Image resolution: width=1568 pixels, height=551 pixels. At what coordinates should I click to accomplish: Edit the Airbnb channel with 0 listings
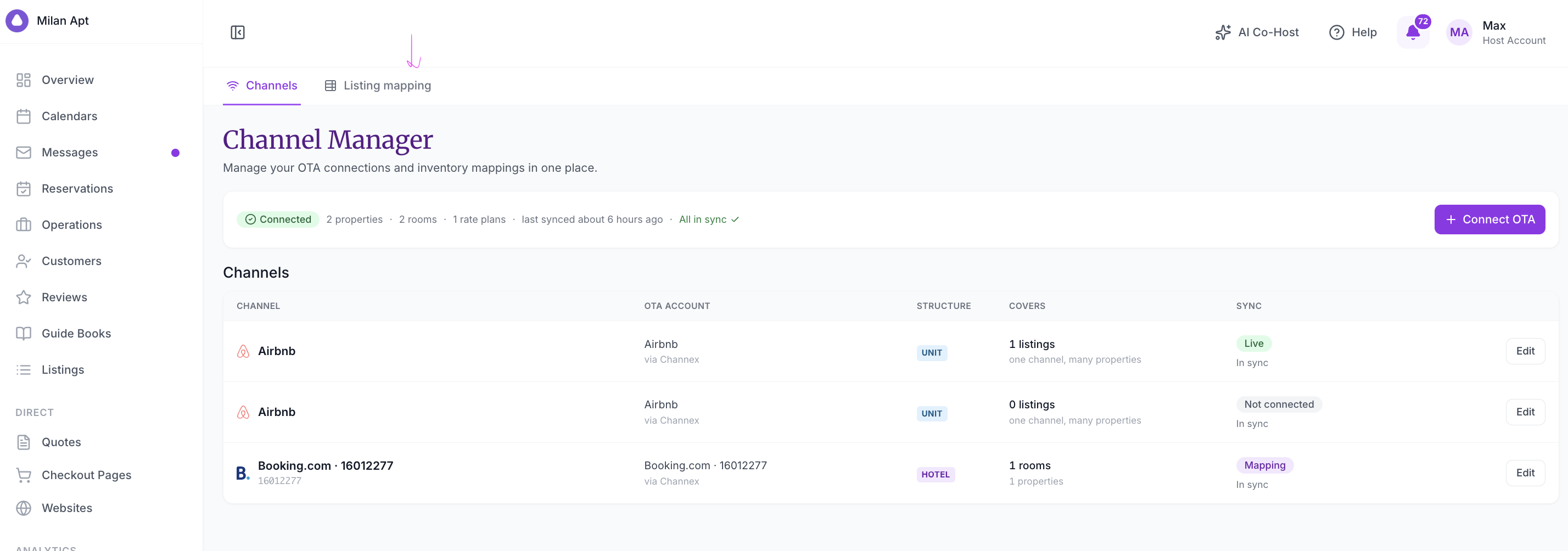tap(1525, 412)
